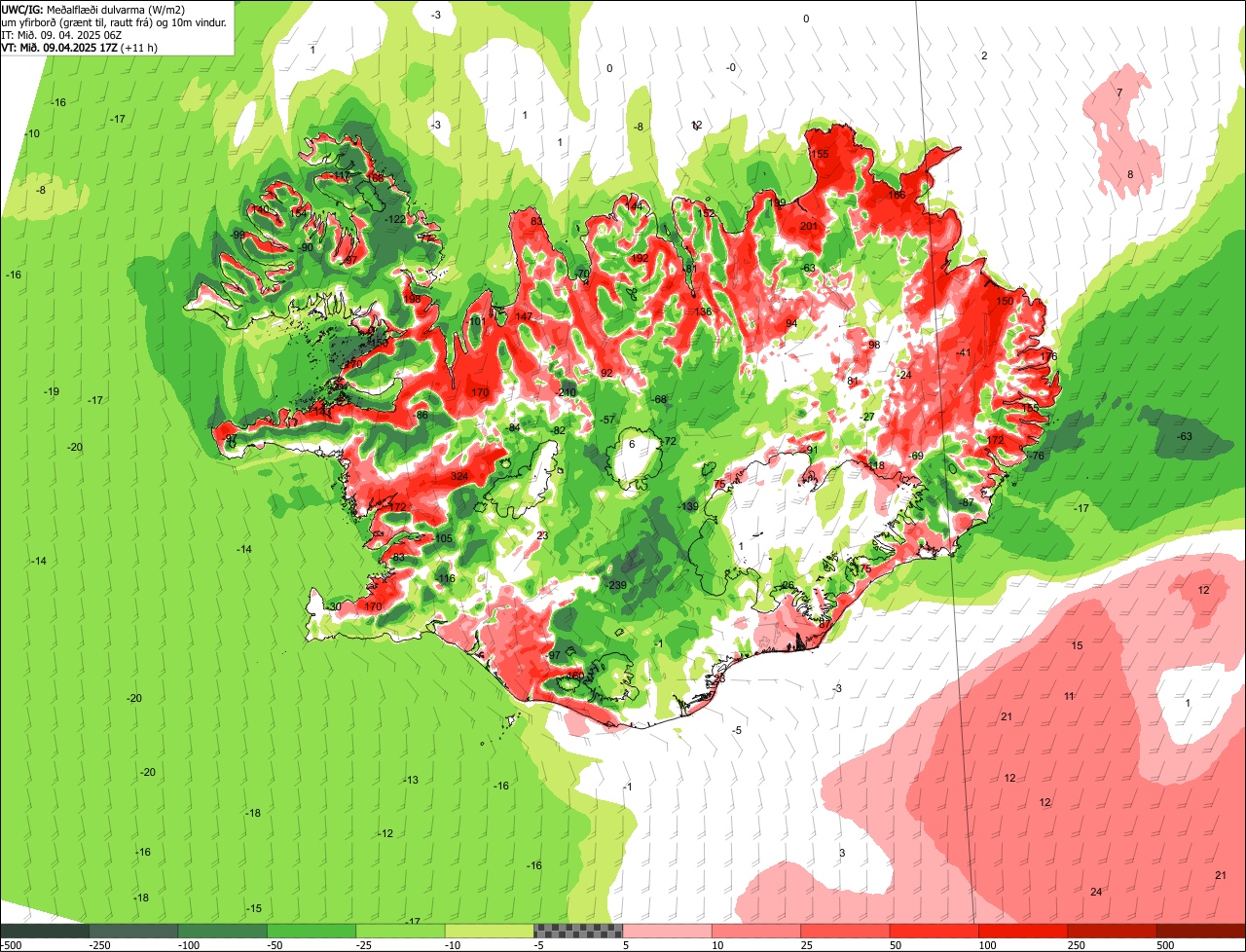The height and width of the screenshot is (952, 1246).
Task: Click the value 6 inside the glacier outline
Action: click(632, 444)
